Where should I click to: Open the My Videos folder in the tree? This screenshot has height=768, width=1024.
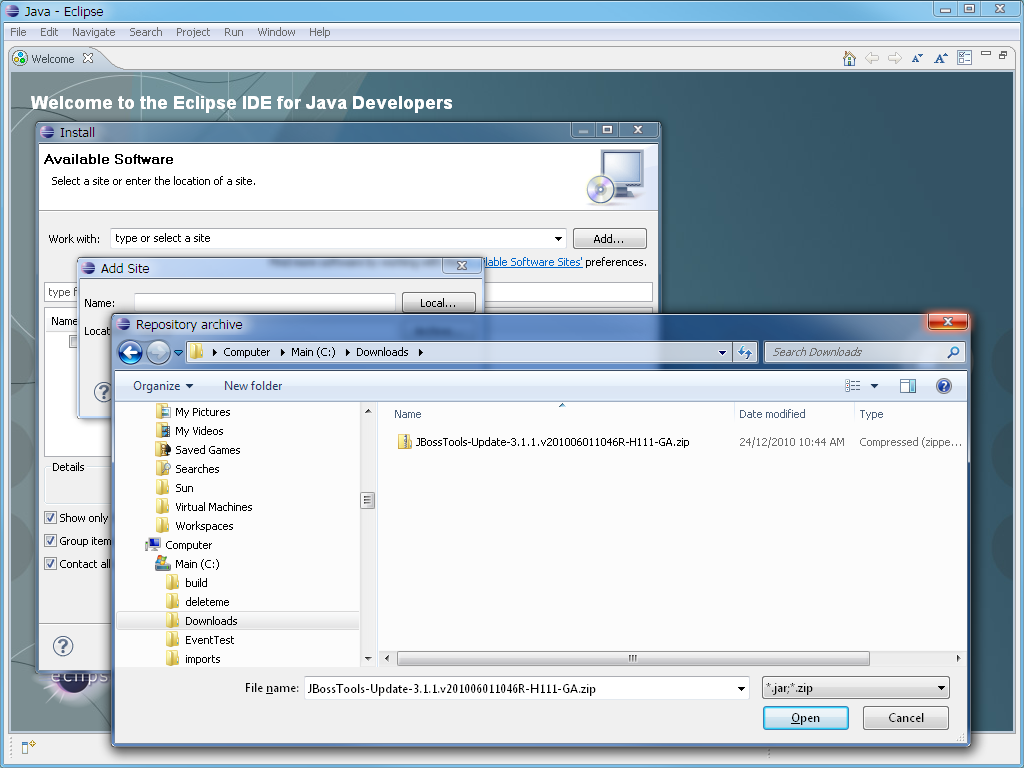click(x=199, y=431)
